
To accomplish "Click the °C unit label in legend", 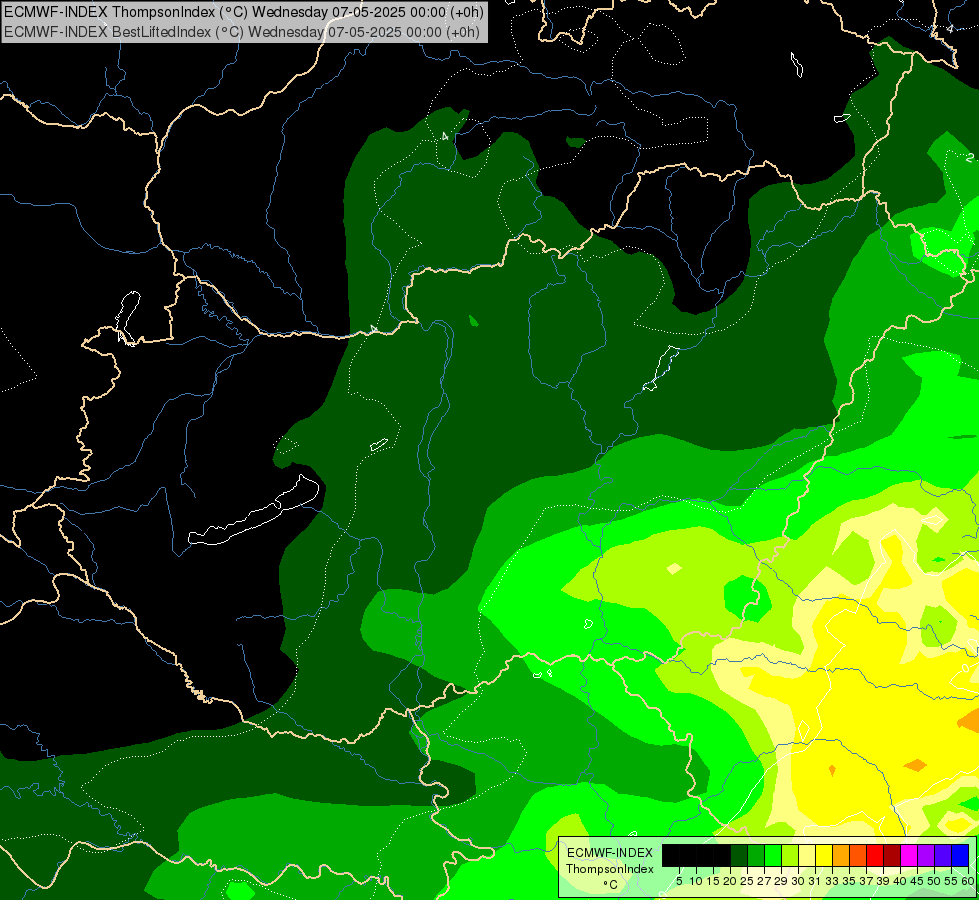I will [x=610, y=885].
